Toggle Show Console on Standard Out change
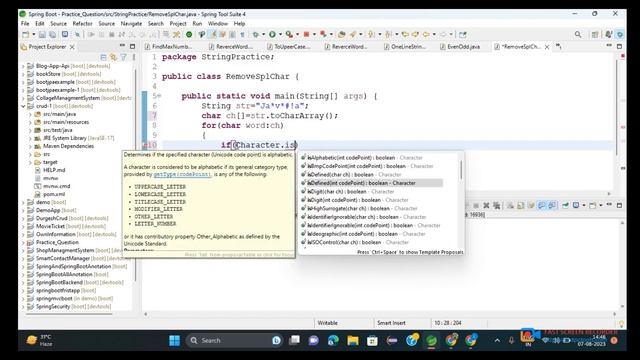This screenshot has width=640, height=360. [542, 205]
